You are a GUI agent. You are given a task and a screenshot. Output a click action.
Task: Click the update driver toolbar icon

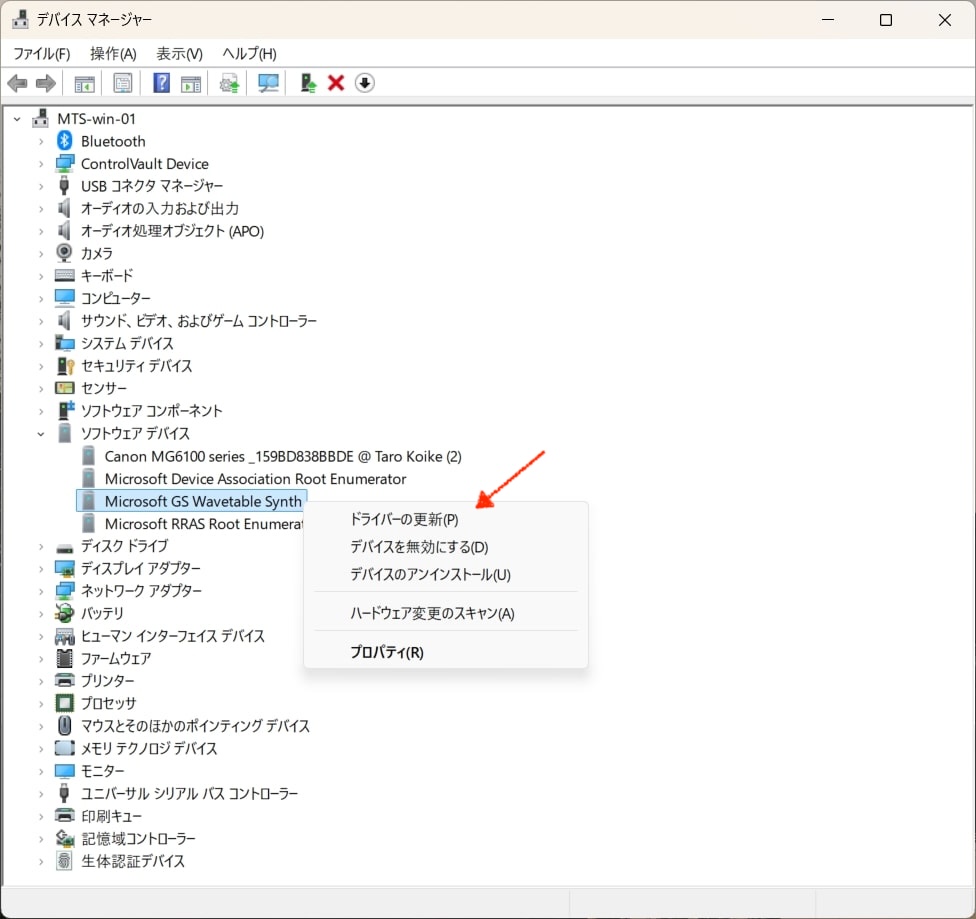230,83
